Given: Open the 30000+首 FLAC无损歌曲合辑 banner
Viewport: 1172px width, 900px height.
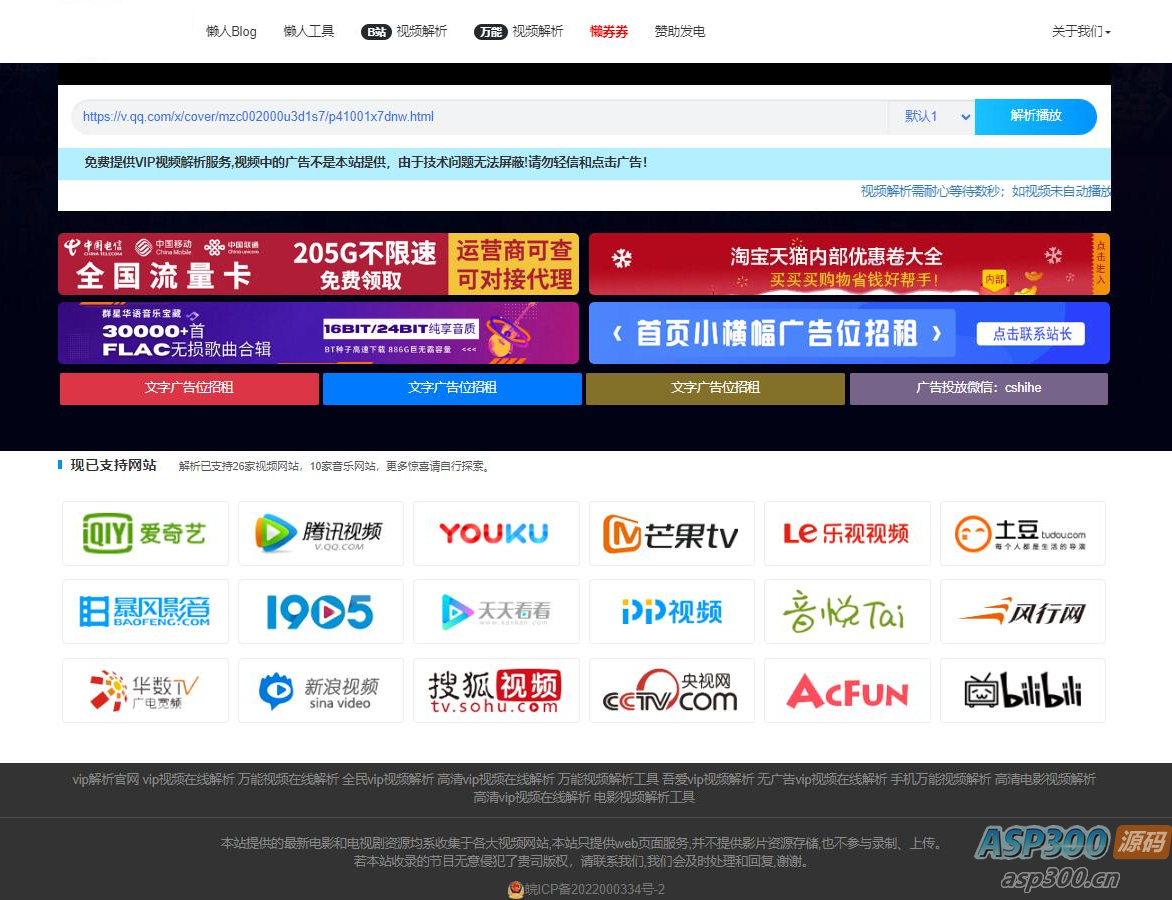Looking at the screenshot, I should pyautogui.click(x=318, y=333).
